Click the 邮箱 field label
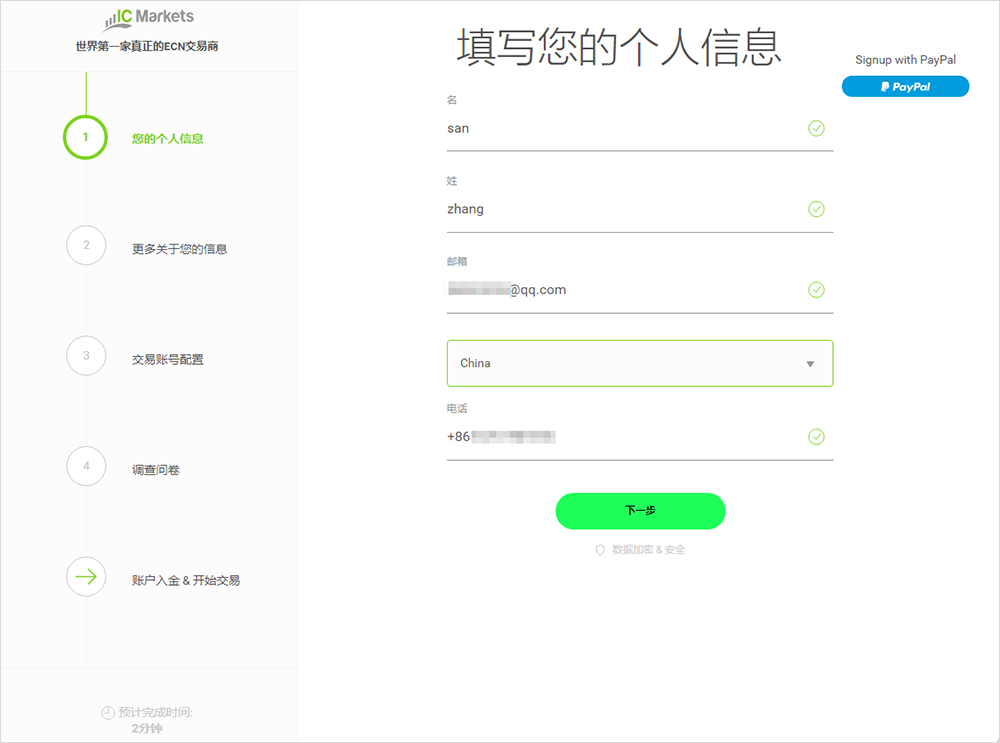This screenshot has height=743, width=1000. coord(457,261)
